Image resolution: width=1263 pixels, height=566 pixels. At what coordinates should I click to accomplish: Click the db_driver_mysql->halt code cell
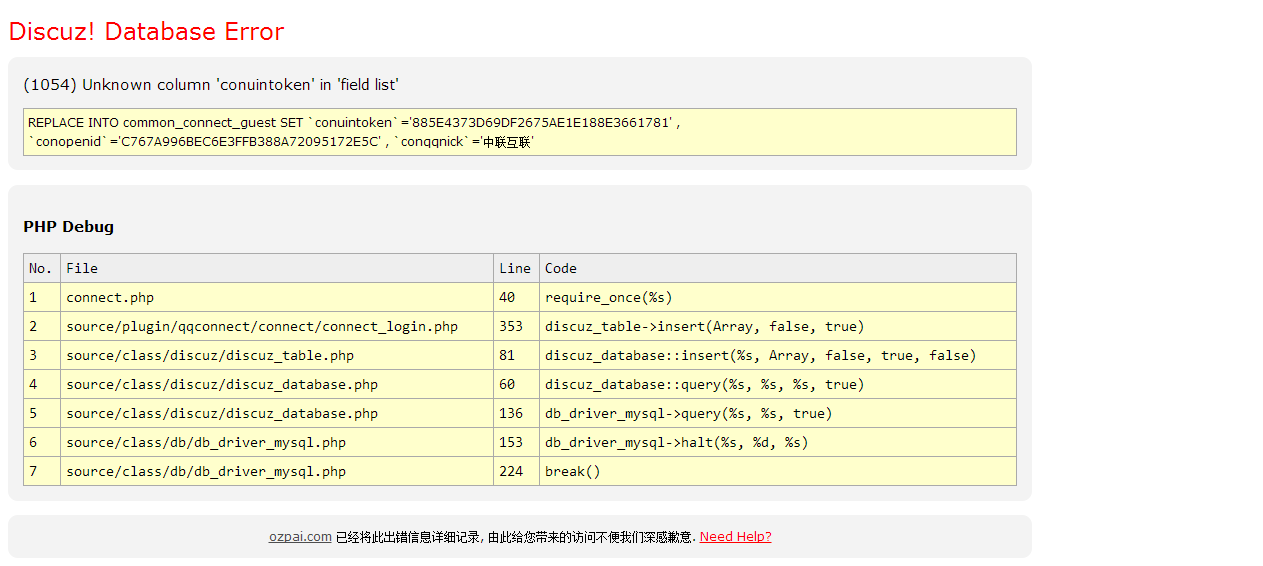click(676, 442)
